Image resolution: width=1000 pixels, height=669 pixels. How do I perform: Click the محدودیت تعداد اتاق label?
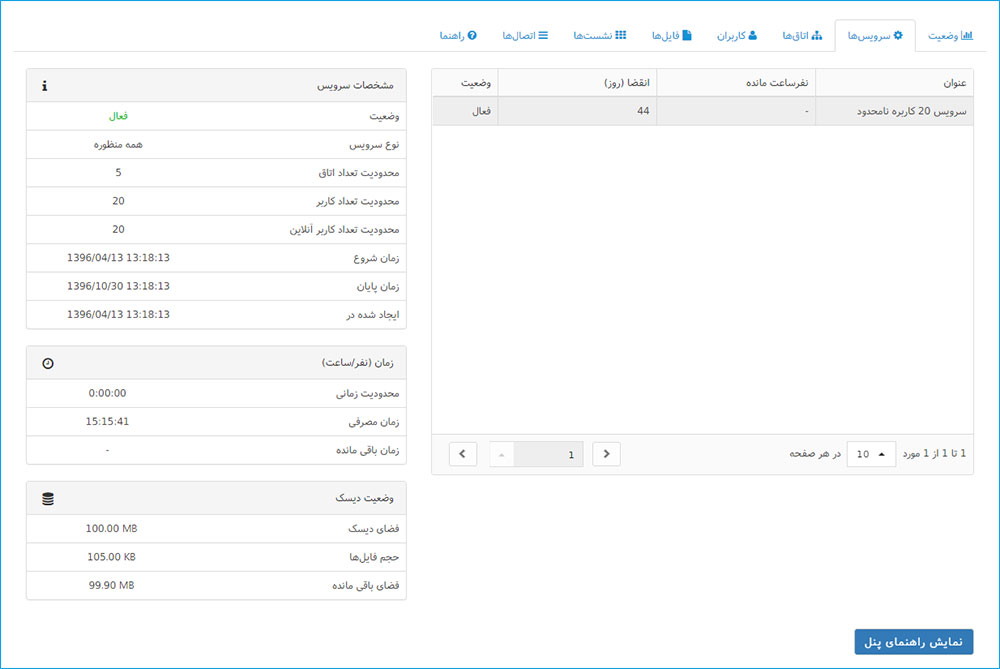click(x=358, y=173)
